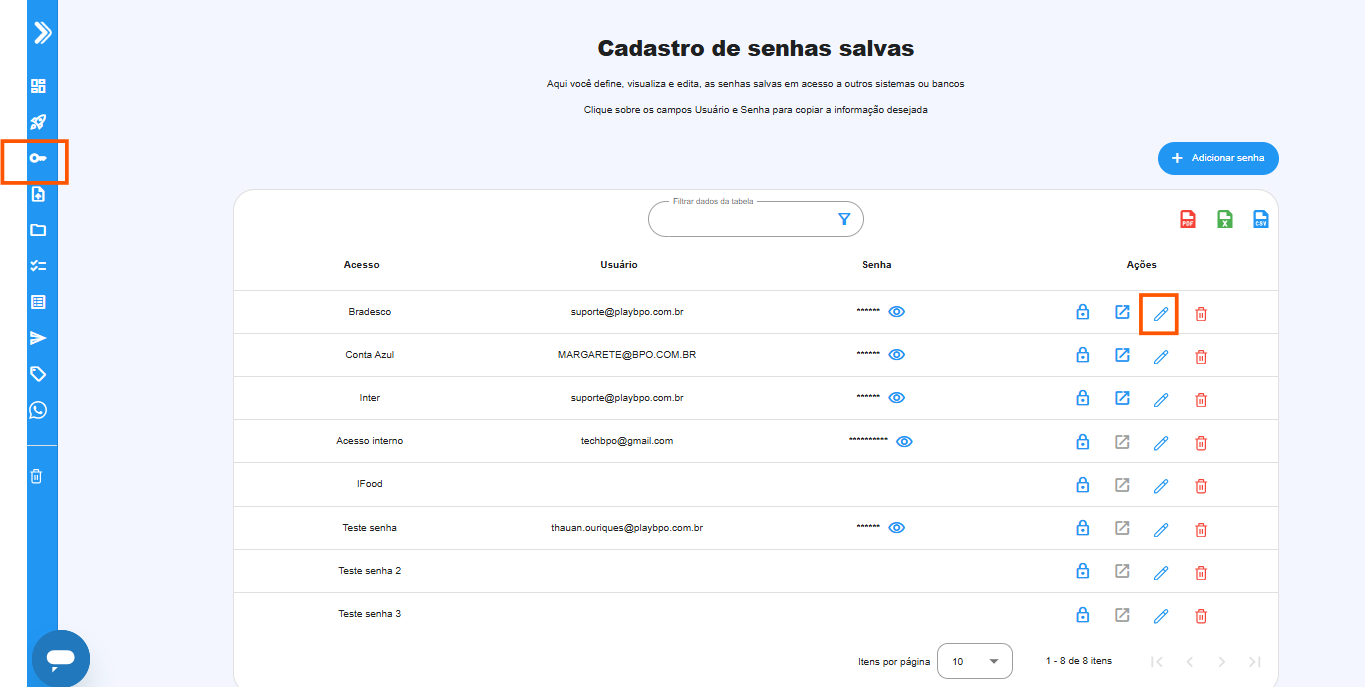Edit the Bradesco password entry
The image size is (1365, 687).
(x=1160, y=314)
